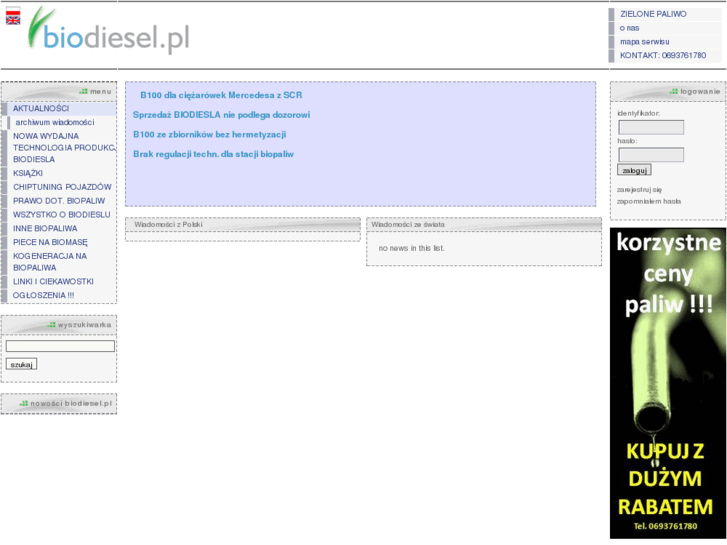Click the 'zaloguj' login button

point(634,170)
